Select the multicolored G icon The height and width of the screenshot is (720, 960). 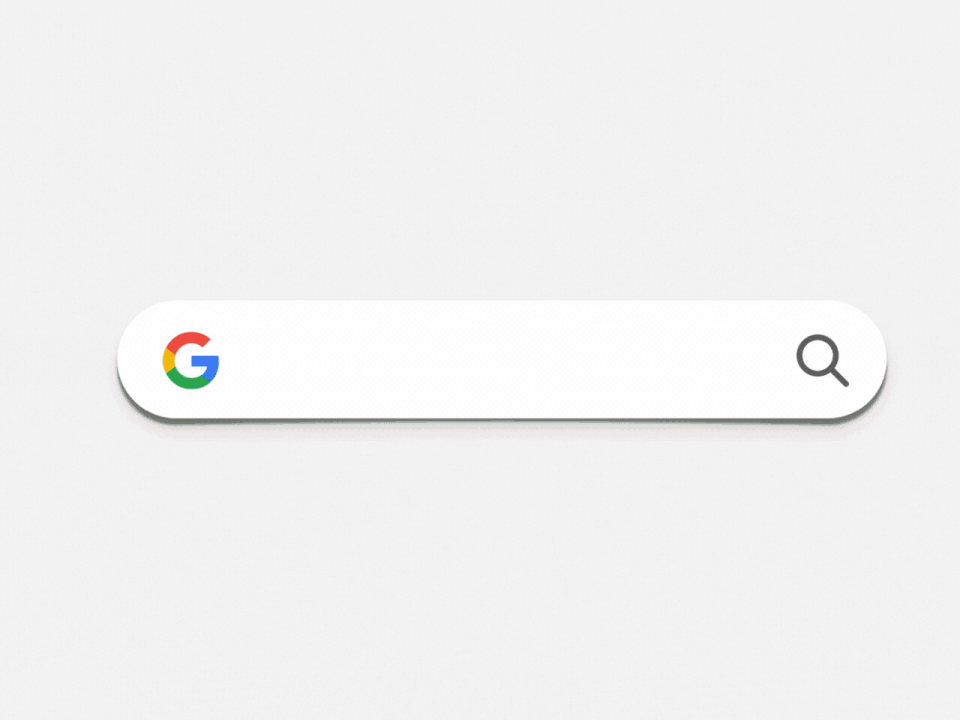click(190, 361)
